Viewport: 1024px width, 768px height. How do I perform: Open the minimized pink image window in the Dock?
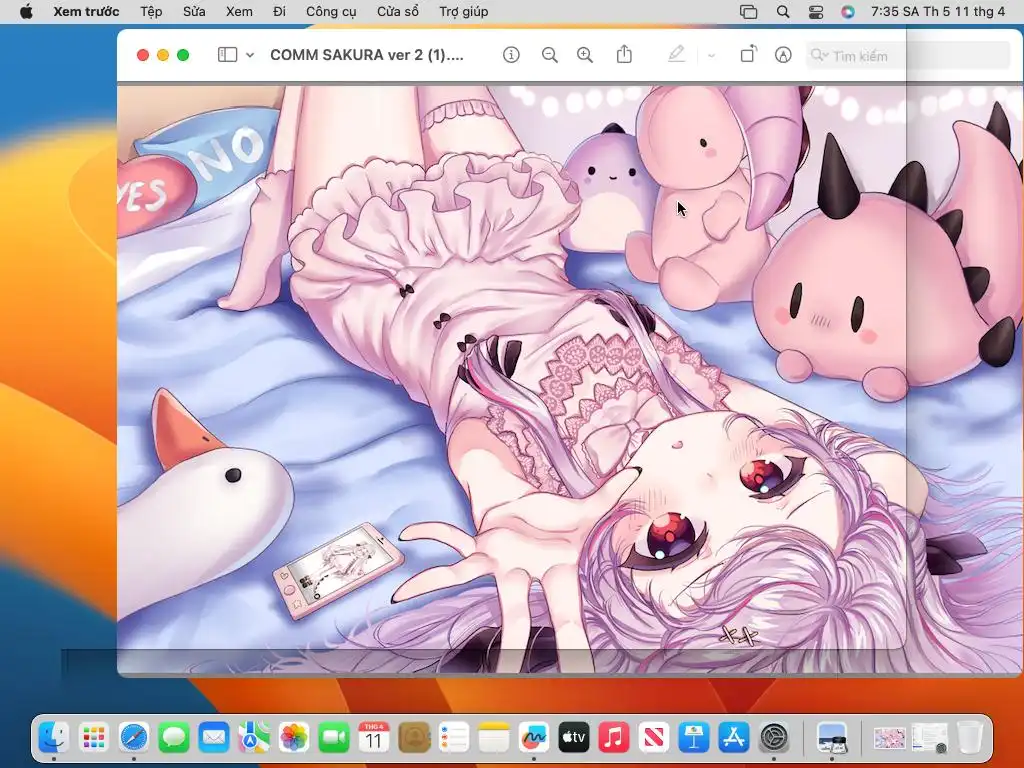[x=889, y=738]
